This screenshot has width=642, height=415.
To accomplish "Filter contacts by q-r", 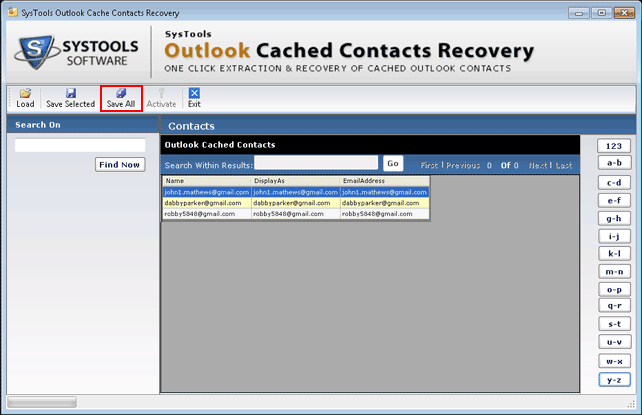I will coord(614,306).
